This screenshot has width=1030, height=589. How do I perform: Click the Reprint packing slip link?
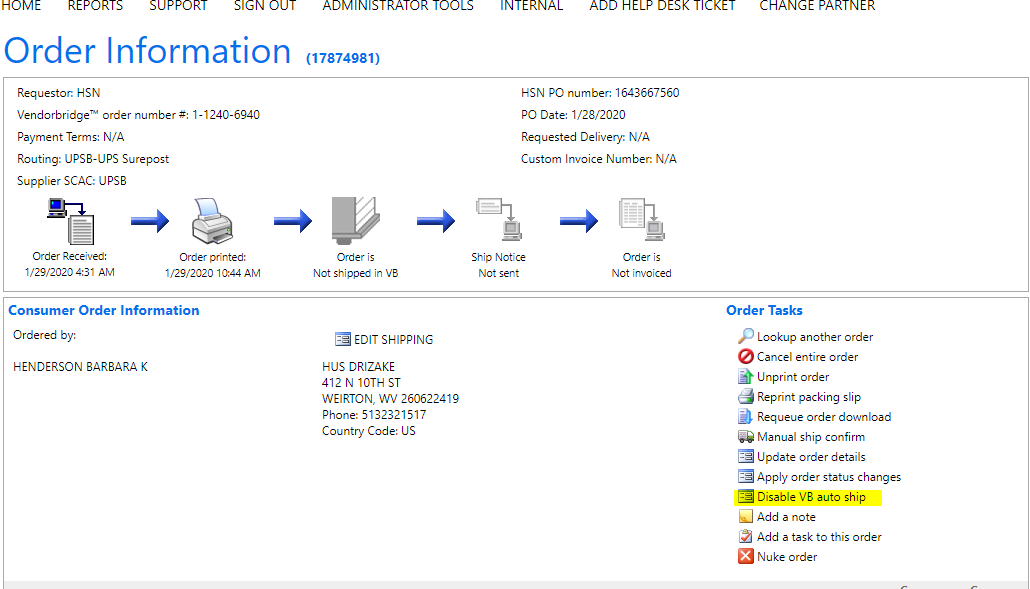tap(809, 397)
